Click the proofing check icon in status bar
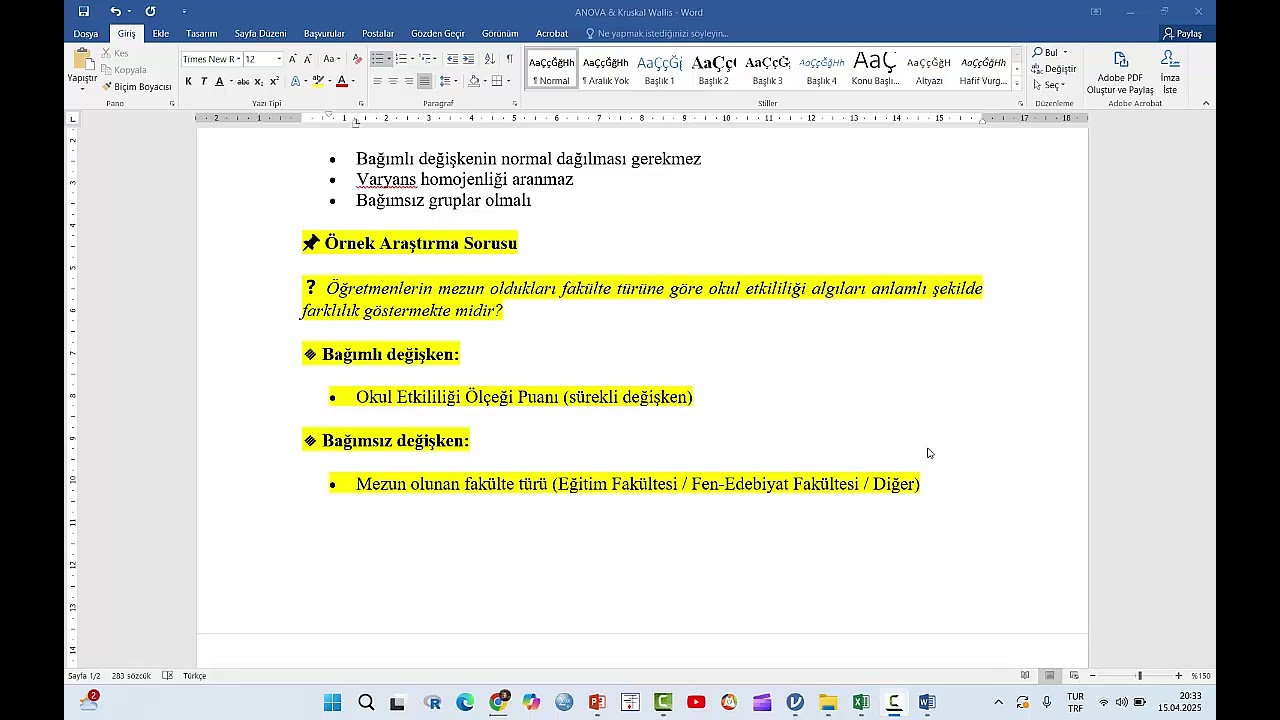 coord(167,676)
